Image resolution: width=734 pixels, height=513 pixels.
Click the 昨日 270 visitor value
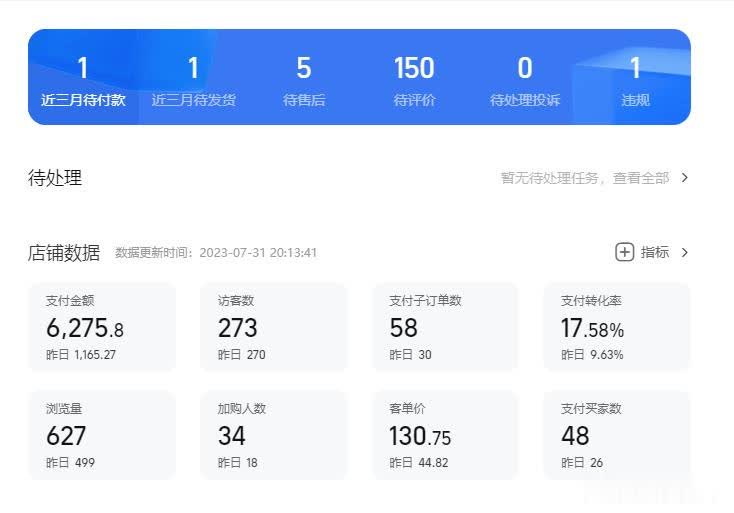pyautogui.click(x=242, y=355)
